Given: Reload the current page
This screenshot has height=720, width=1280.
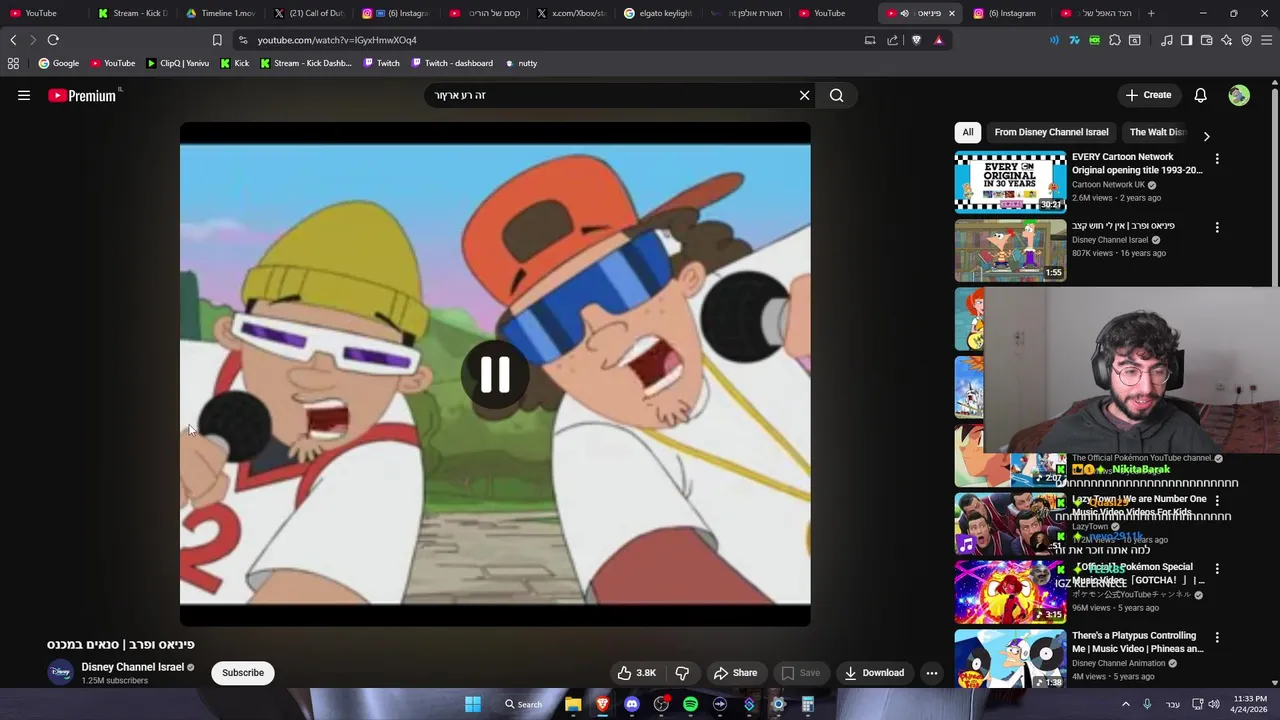Looking at the screenshot, I should [x=53, y=40].
